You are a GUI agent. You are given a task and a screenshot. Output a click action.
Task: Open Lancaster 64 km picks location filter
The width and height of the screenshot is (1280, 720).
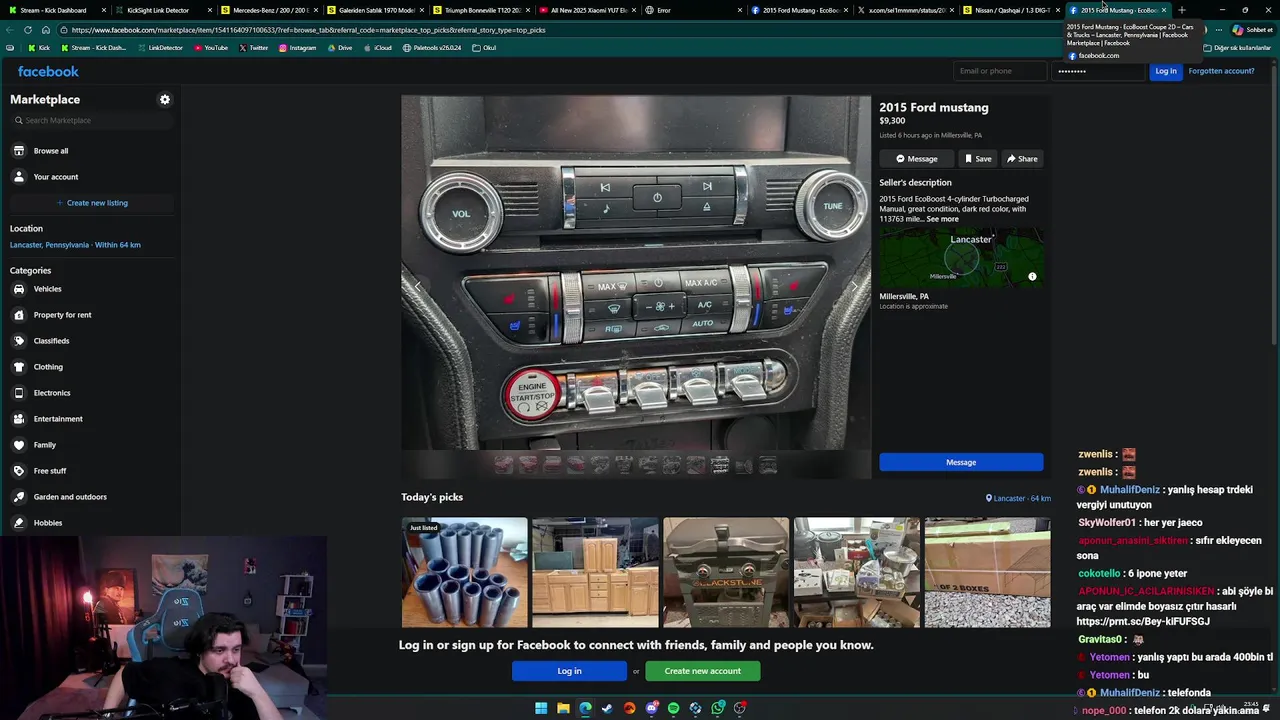(1018, 498)
